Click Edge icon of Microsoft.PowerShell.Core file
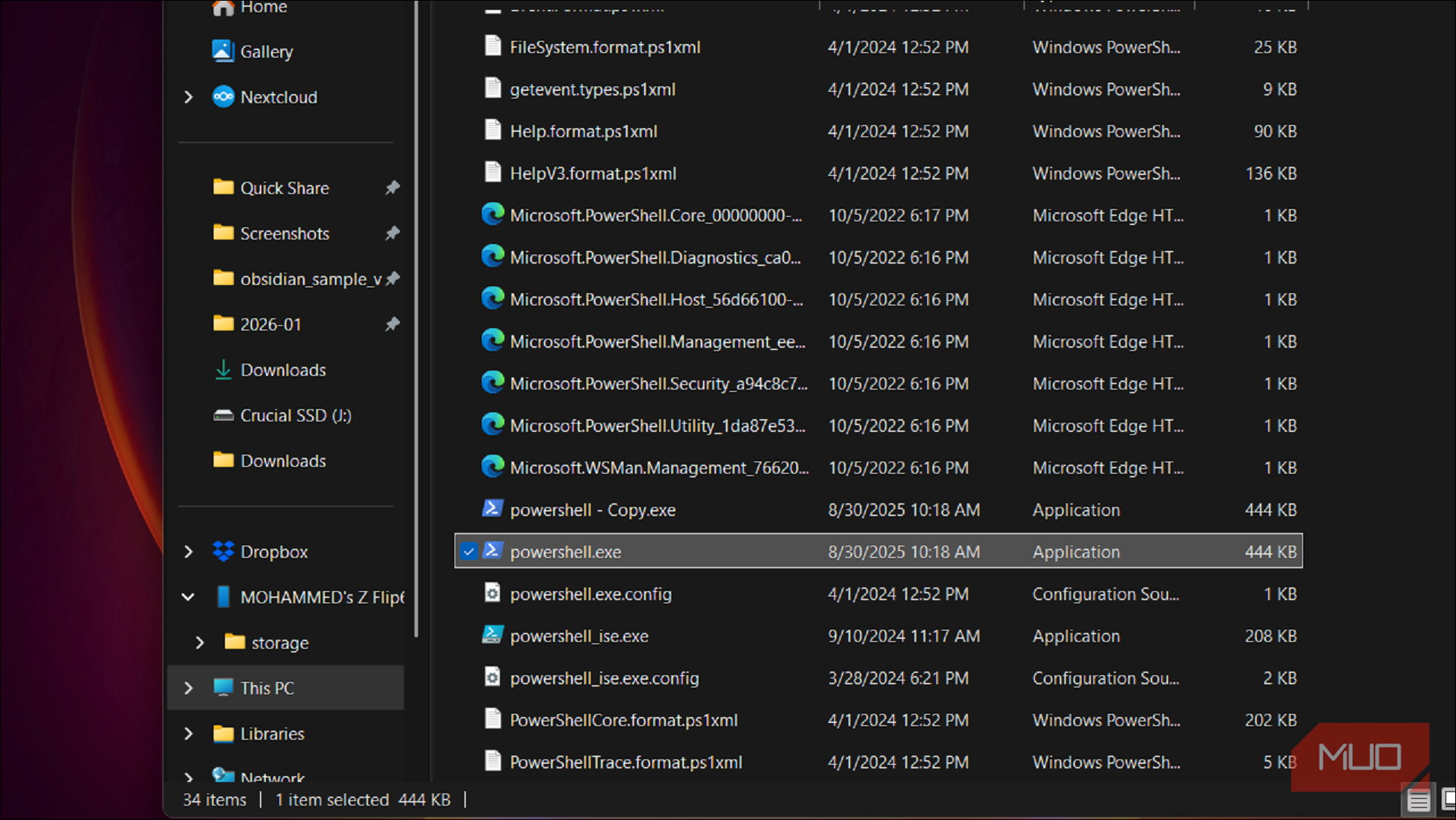This screenshot has height=820, width=1456. pos(492,214)
